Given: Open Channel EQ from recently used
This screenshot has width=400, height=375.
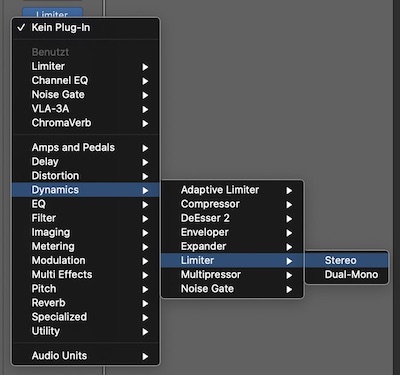Looking at the screenshot, I should pyautogui.click(x=86, y=80).
